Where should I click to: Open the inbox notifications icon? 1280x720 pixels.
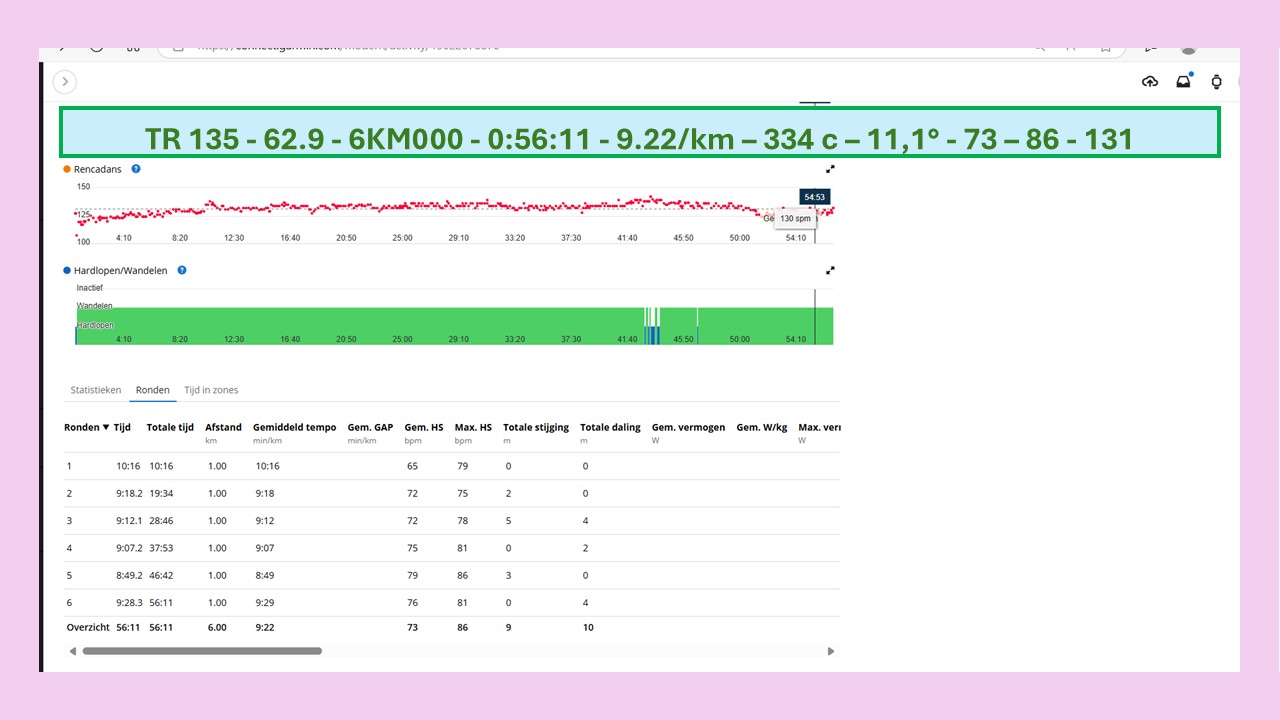tap(1184, 82)
